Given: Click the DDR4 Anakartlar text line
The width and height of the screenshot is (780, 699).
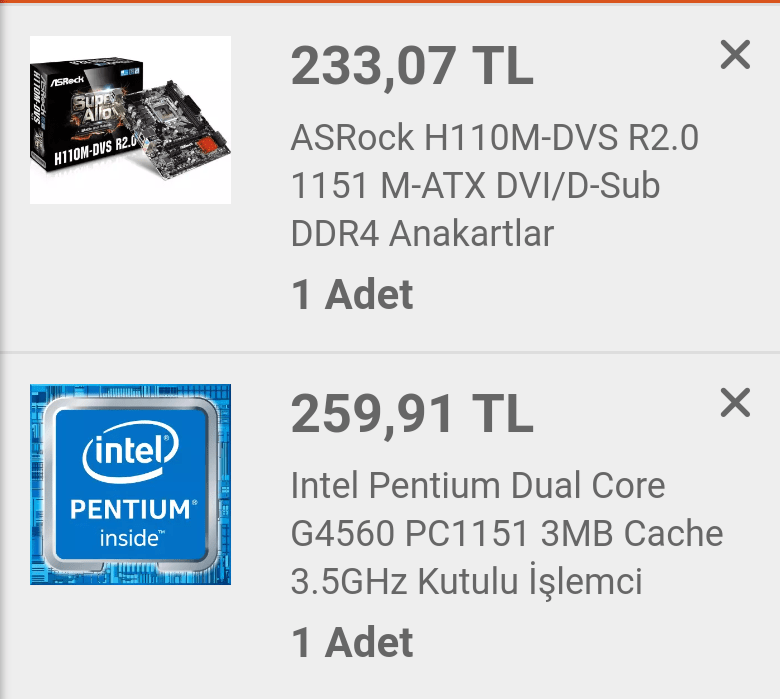Looking at the screenshot, I should click(x=422, y=234).
